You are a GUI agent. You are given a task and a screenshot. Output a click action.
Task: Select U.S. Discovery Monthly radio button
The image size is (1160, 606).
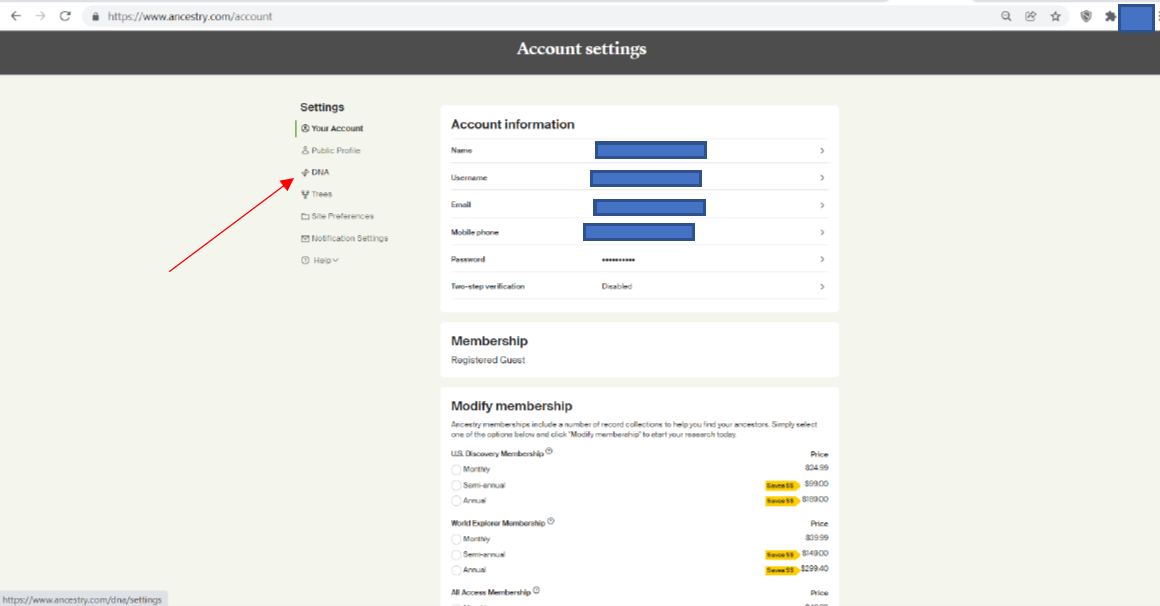coord(456,470)
